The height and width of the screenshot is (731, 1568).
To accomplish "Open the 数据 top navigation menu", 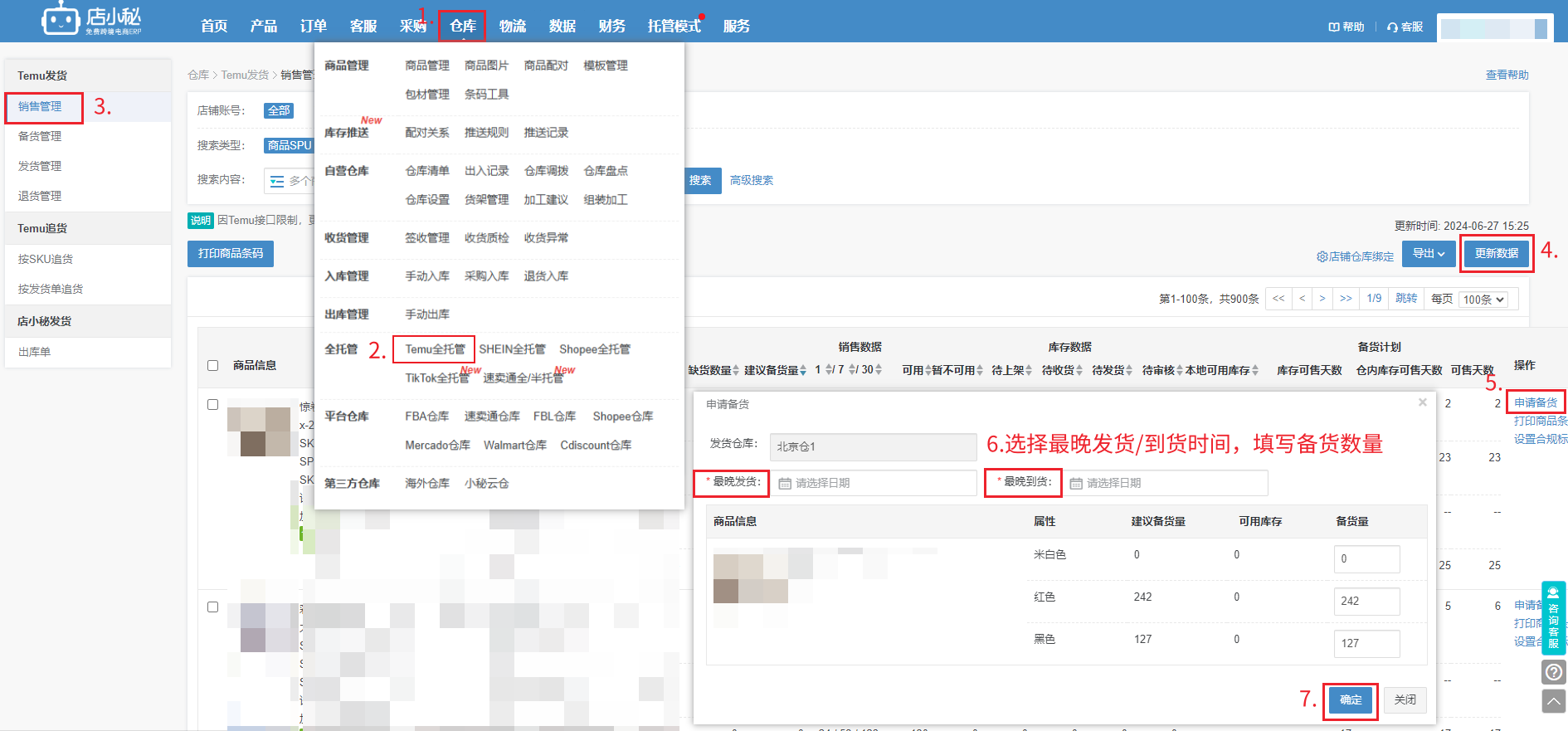I will point(562,26).
